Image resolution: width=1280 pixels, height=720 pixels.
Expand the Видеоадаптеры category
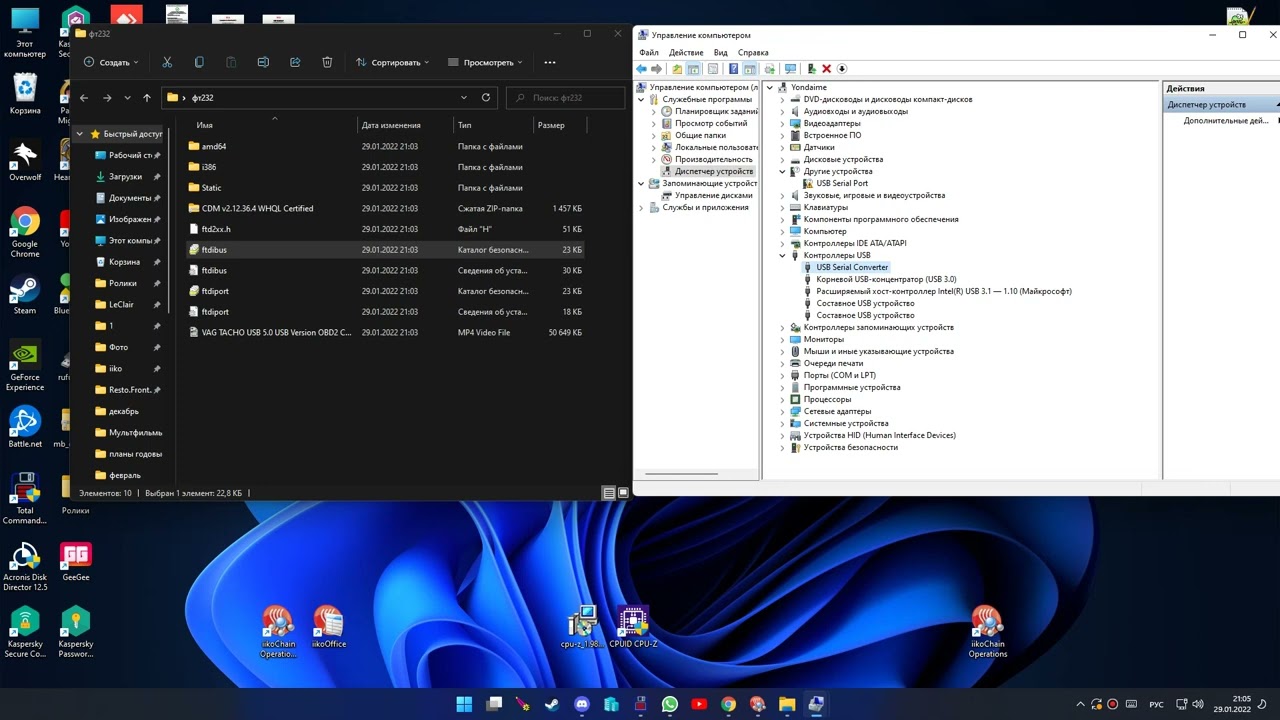pos(782,123)
